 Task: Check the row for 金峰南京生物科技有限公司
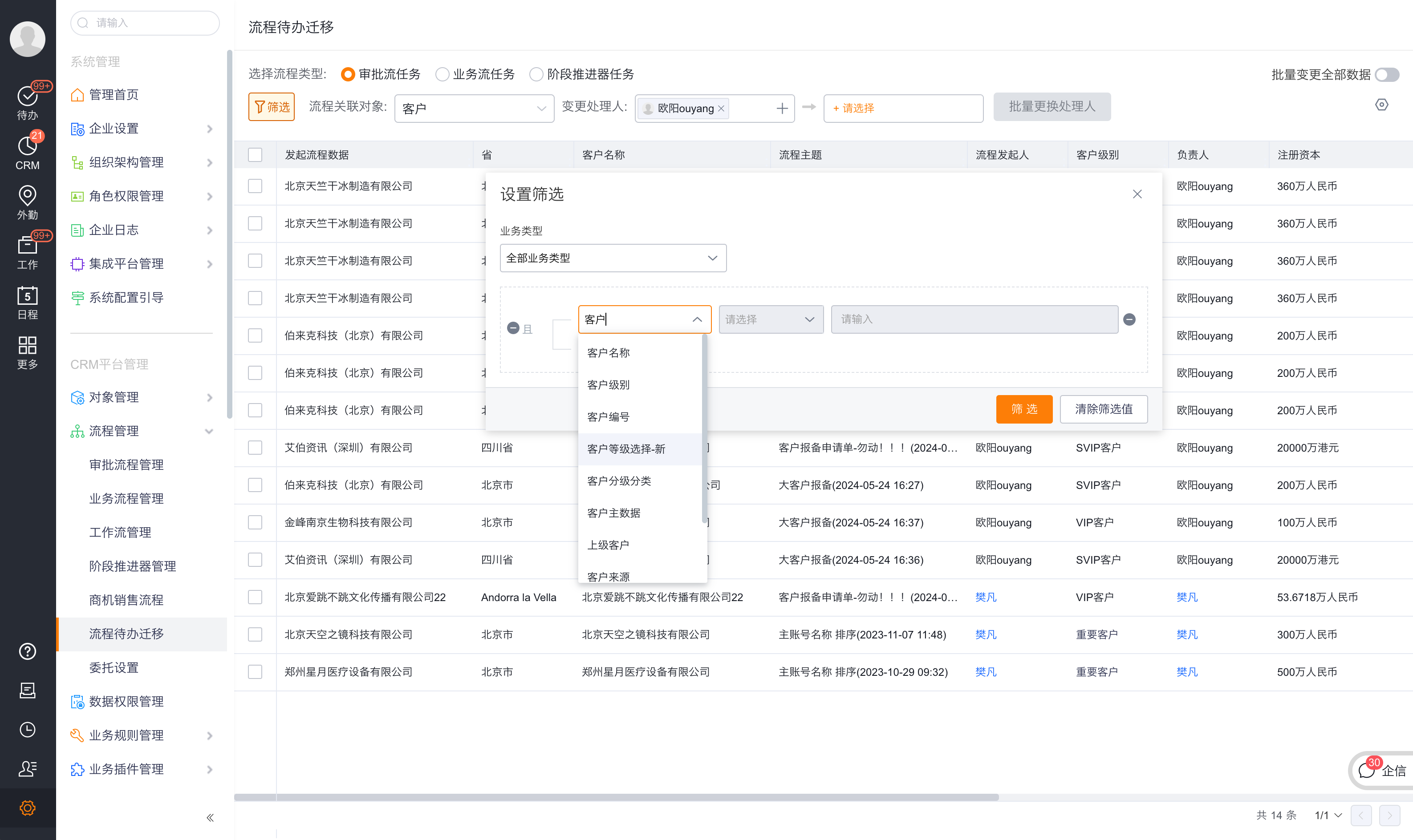pos(255,522)
